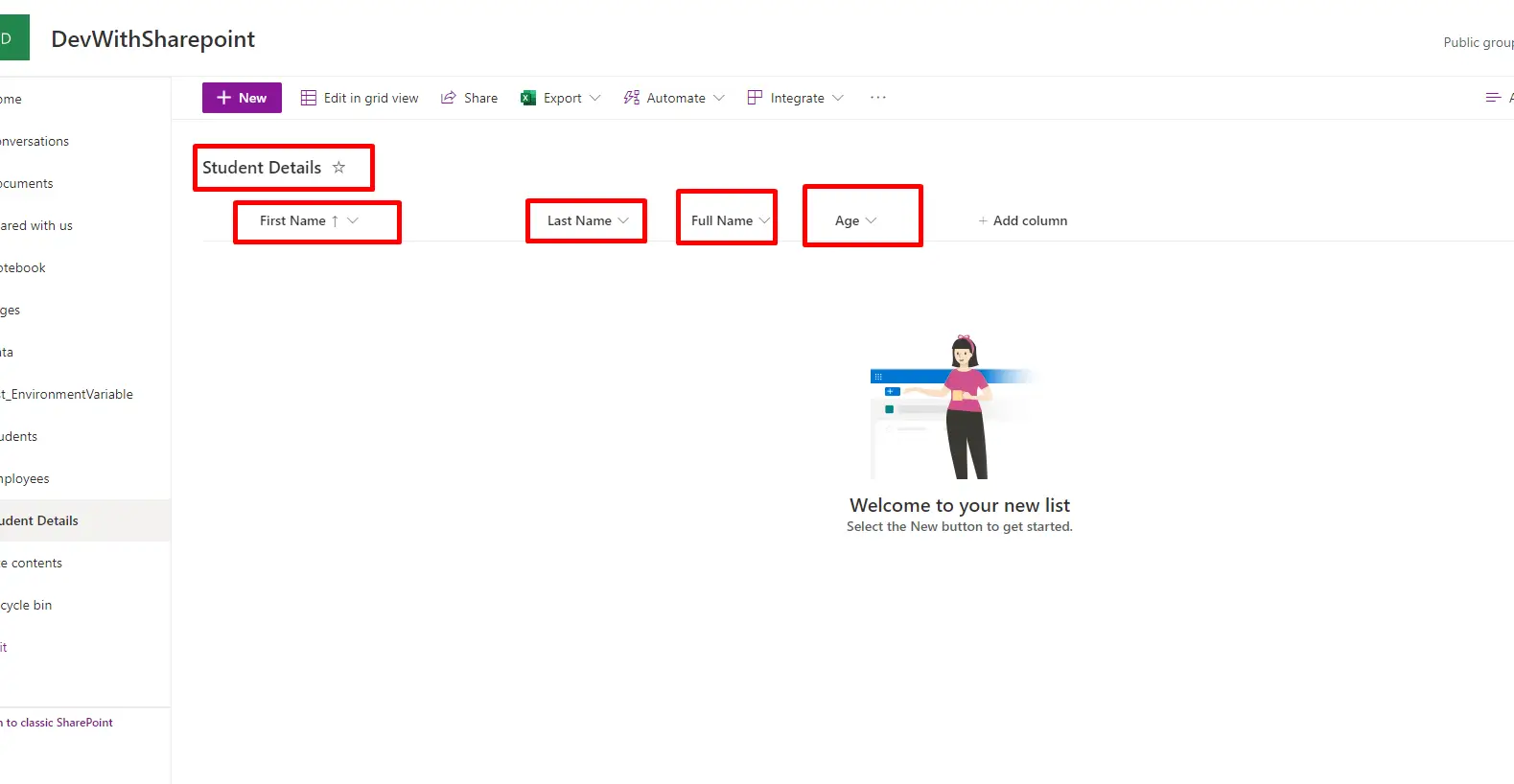The height and width of the screenshot is (784, 1514).
Task: Open the EnvironmentVariable list link
Action: pyautogui.click(x=66, y=394)
